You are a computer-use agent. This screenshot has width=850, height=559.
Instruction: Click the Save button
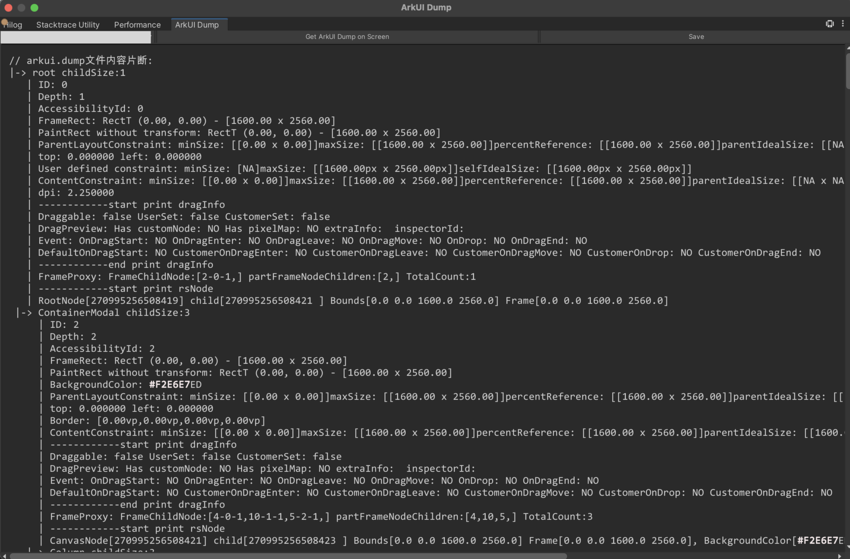696,37
